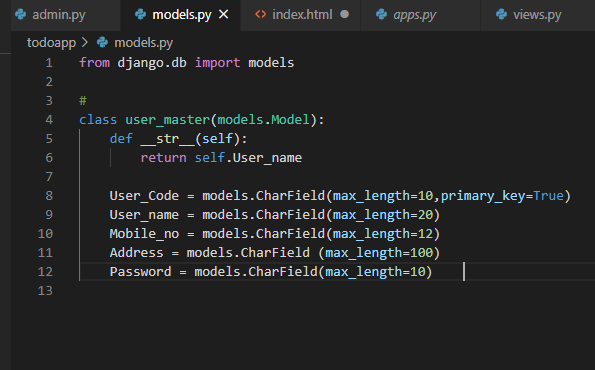Click the 'class' keyword on line 4

98,120
